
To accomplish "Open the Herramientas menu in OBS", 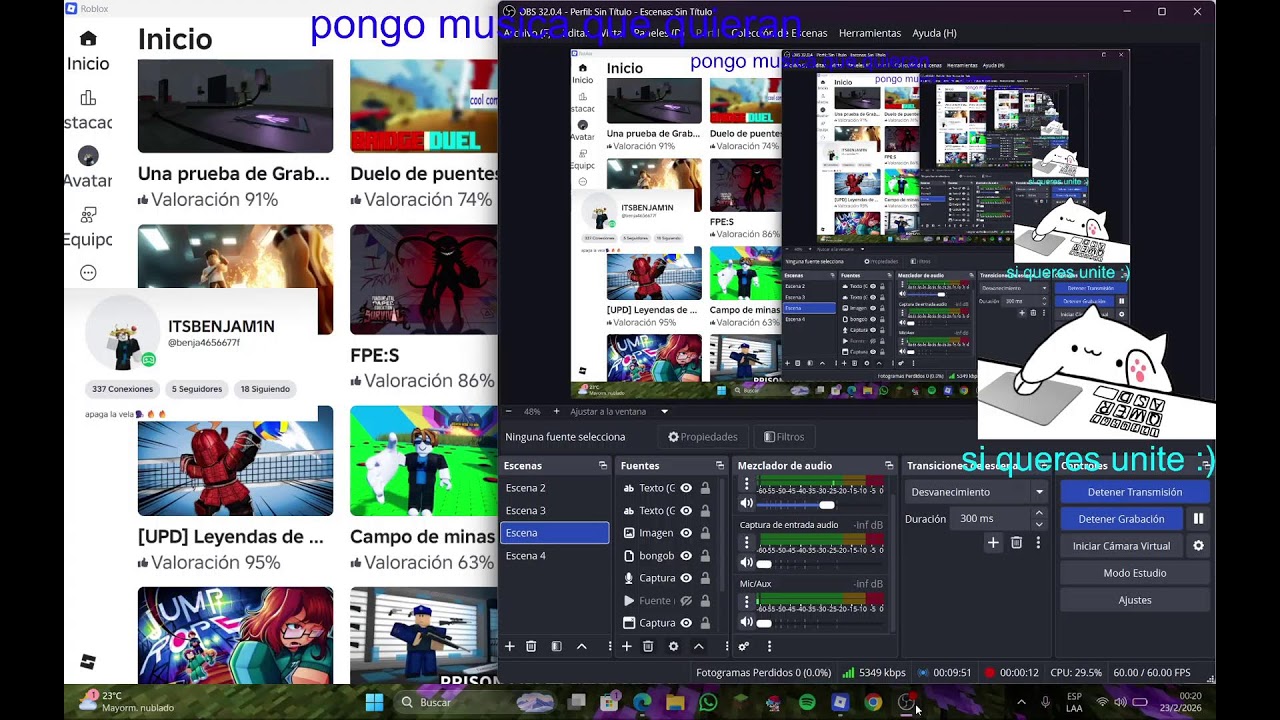I will point(869,33).
